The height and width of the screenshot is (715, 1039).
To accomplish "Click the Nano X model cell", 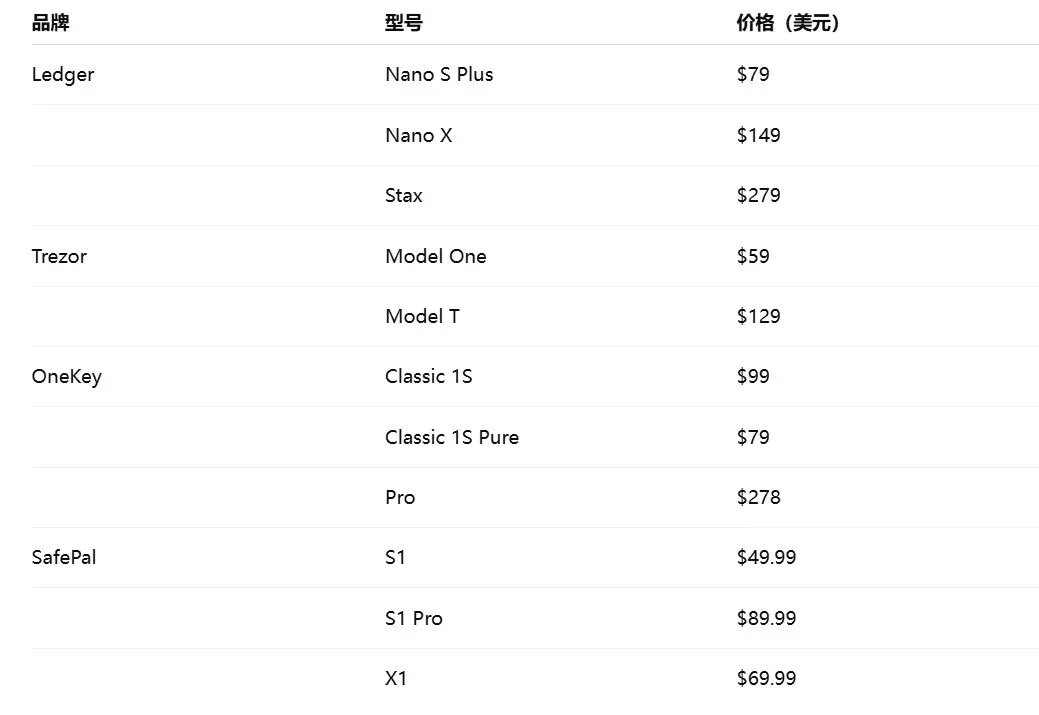I will pyautogui.click(x=418, y=135).
